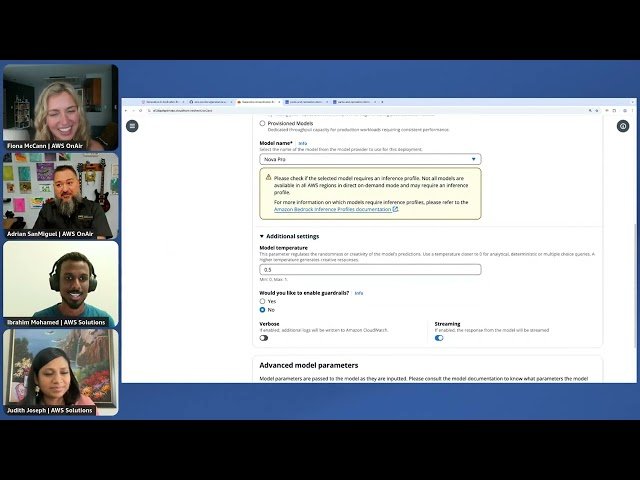Open the Info link beside Model name

pyautogui.click(x=302, y=143)
